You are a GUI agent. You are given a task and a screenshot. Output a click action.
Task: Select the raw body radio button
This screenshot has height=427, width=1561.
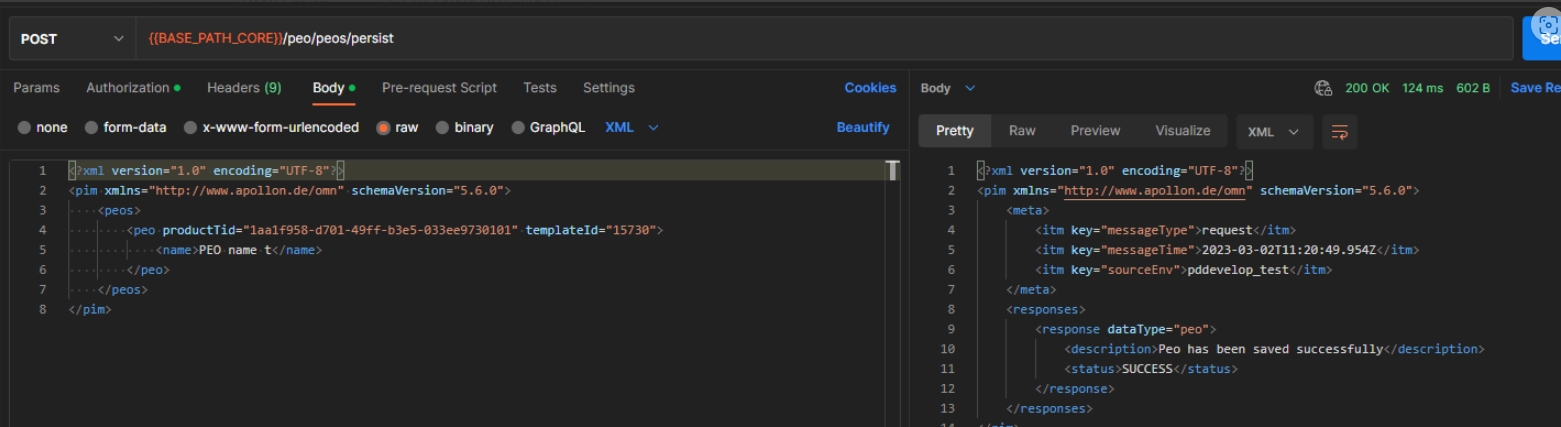pyautogui.click(x=383, y=127)
